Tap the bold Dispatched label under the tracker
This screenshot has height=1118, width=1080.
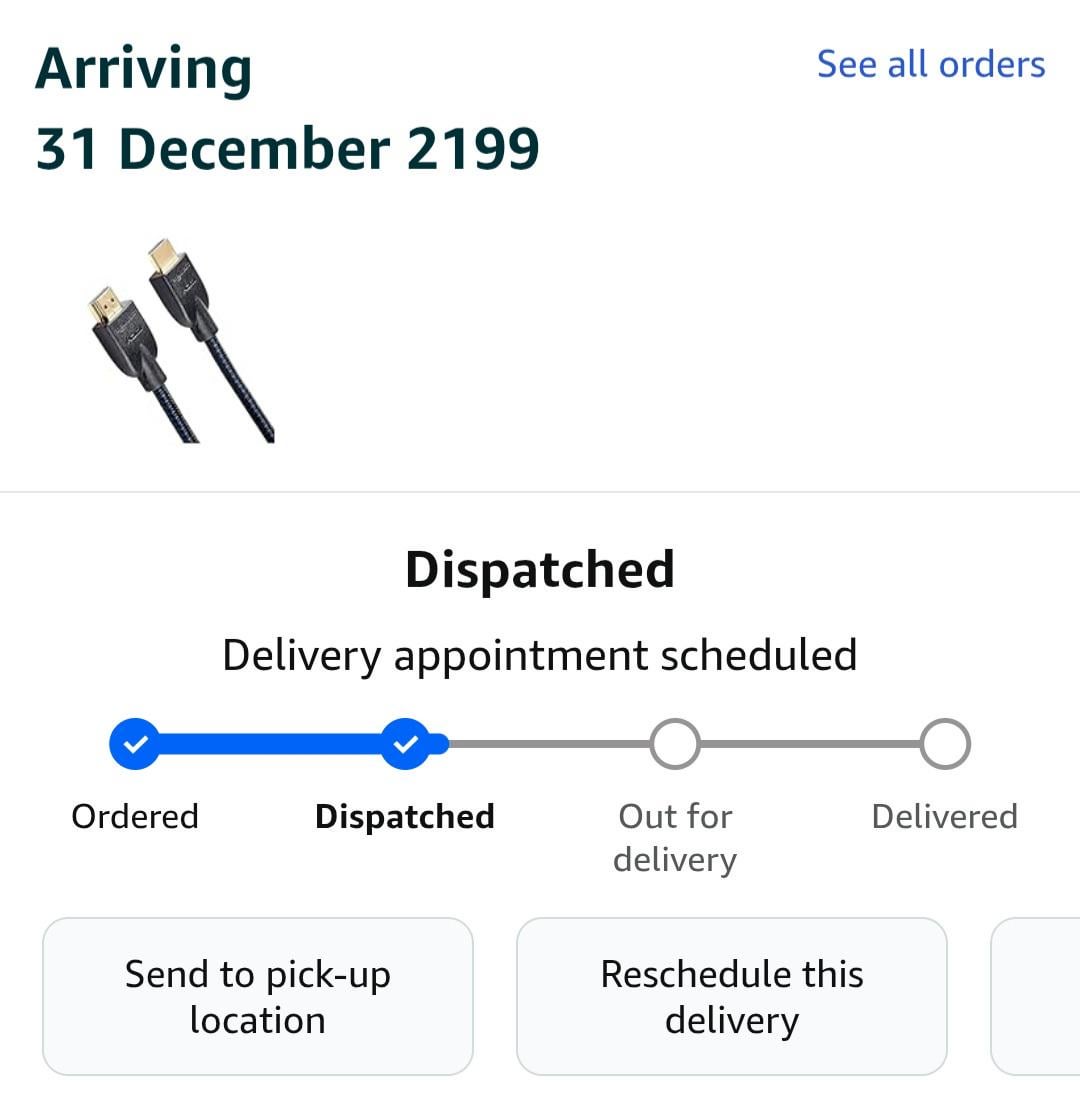[405, 816]
